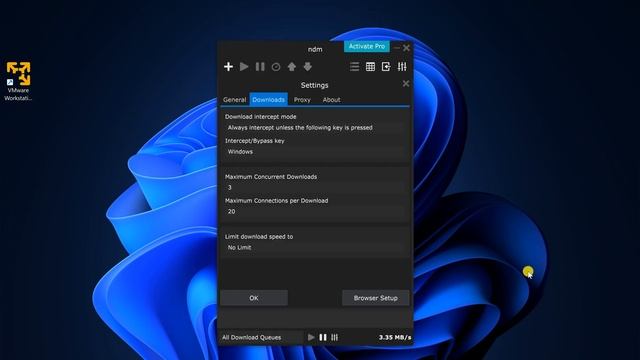Select the Downloads settings tab

[x=269, y=100]
